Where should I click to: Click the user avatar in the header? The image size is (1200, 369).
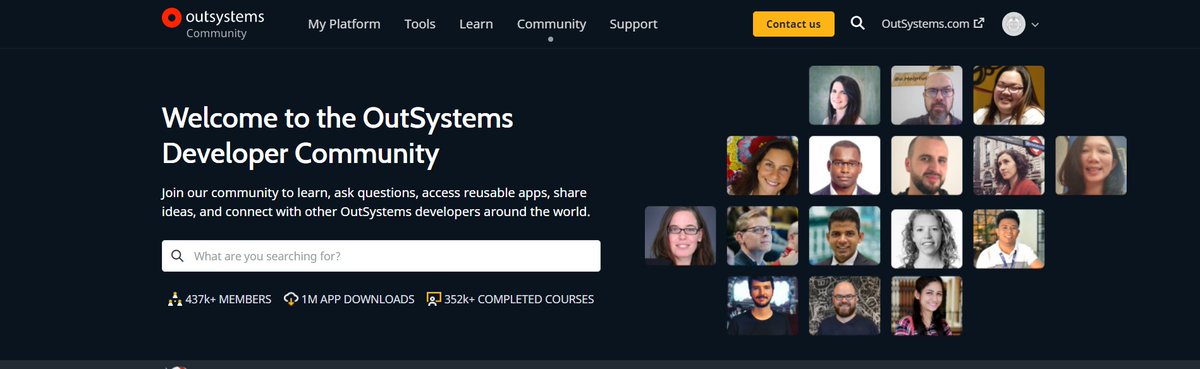1013,24
